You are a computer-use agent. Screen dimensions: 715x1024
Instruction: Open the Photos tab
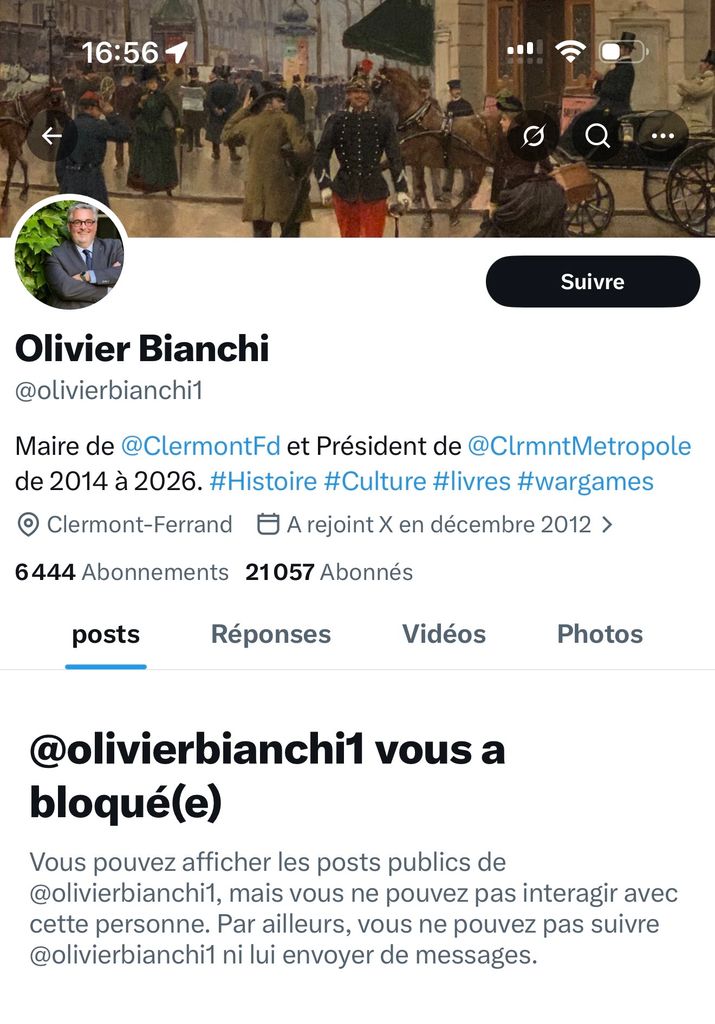click(600, 634)
